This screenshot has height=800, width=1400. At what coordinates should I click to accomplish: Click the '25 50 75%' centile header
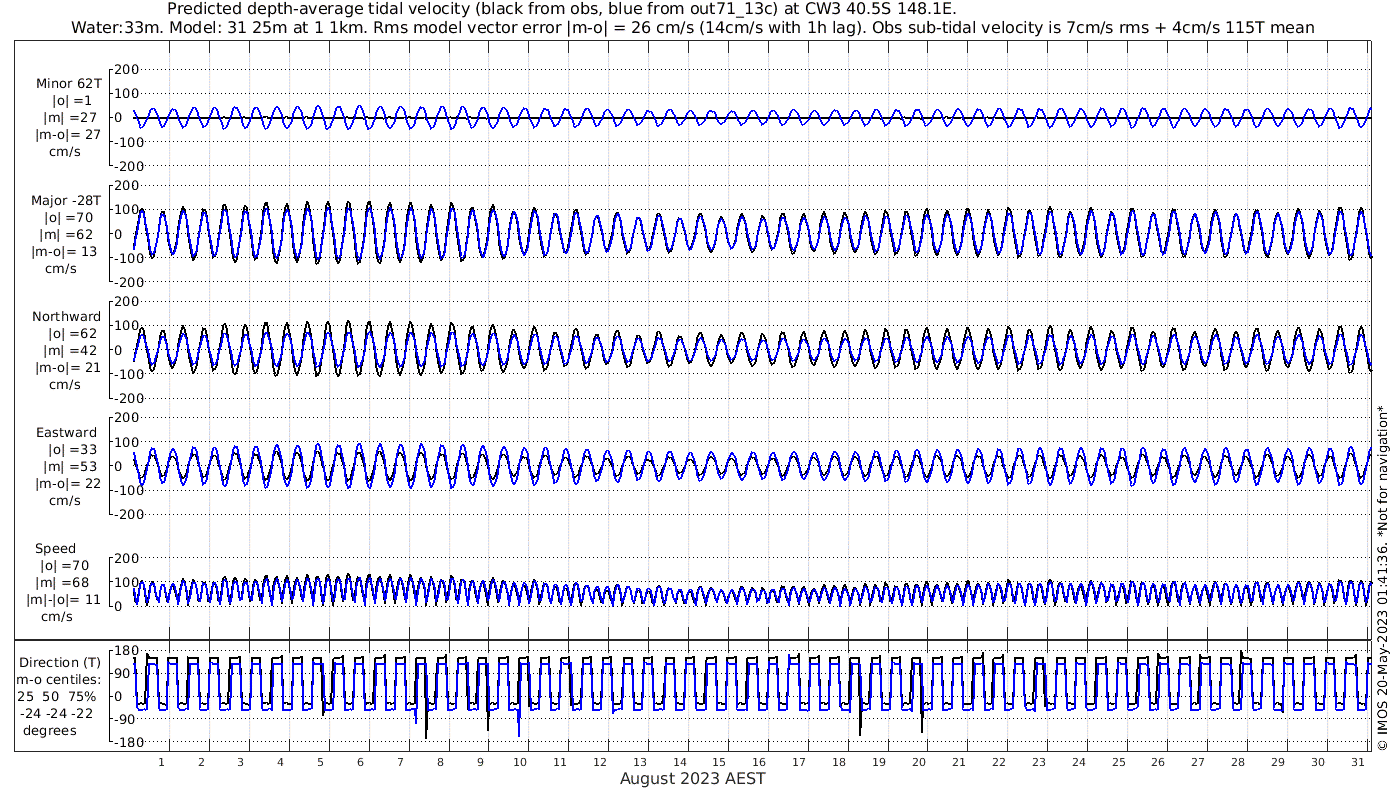click(57, 696)
